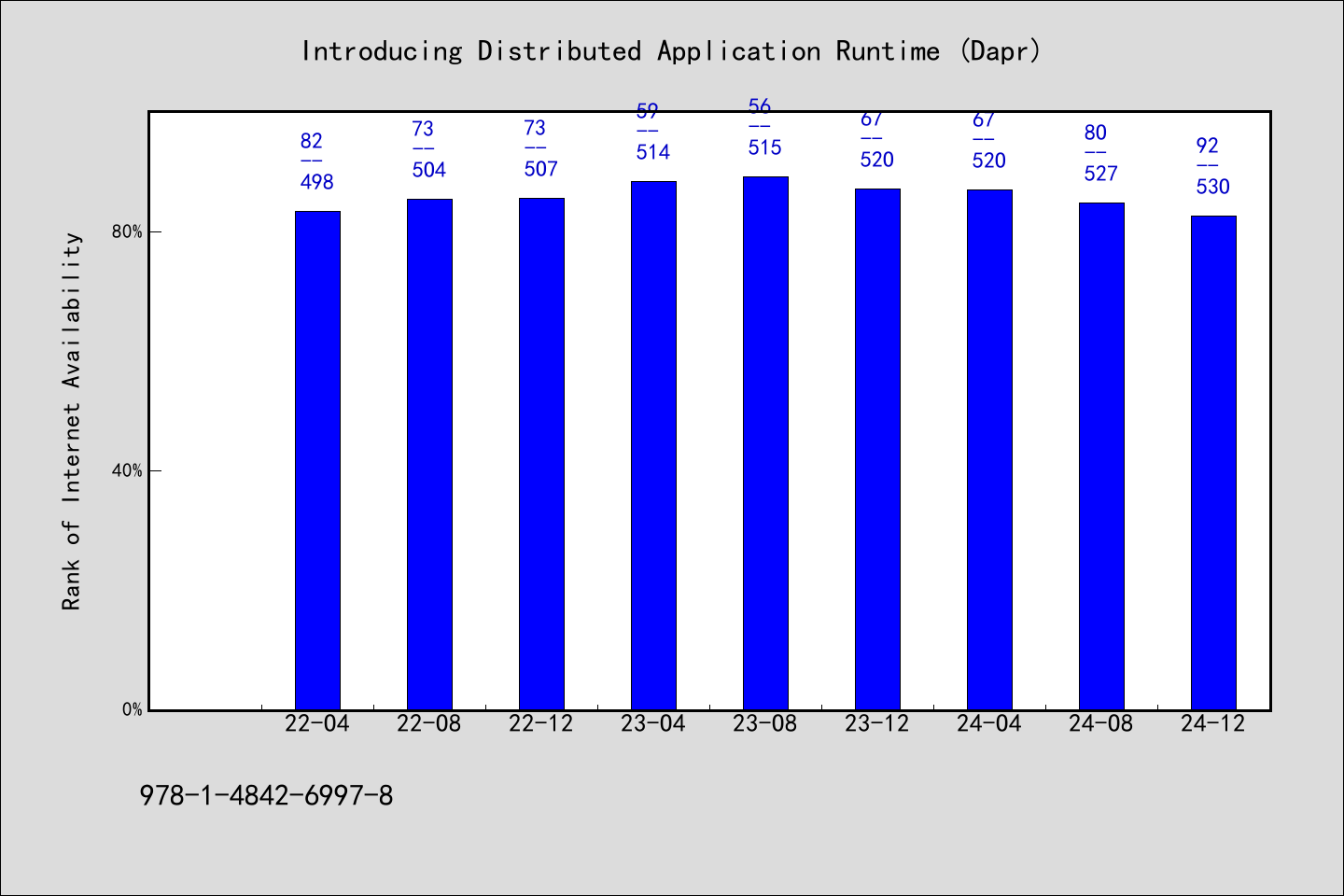
Task: Click the data value 530
Action: [1213, 187]
